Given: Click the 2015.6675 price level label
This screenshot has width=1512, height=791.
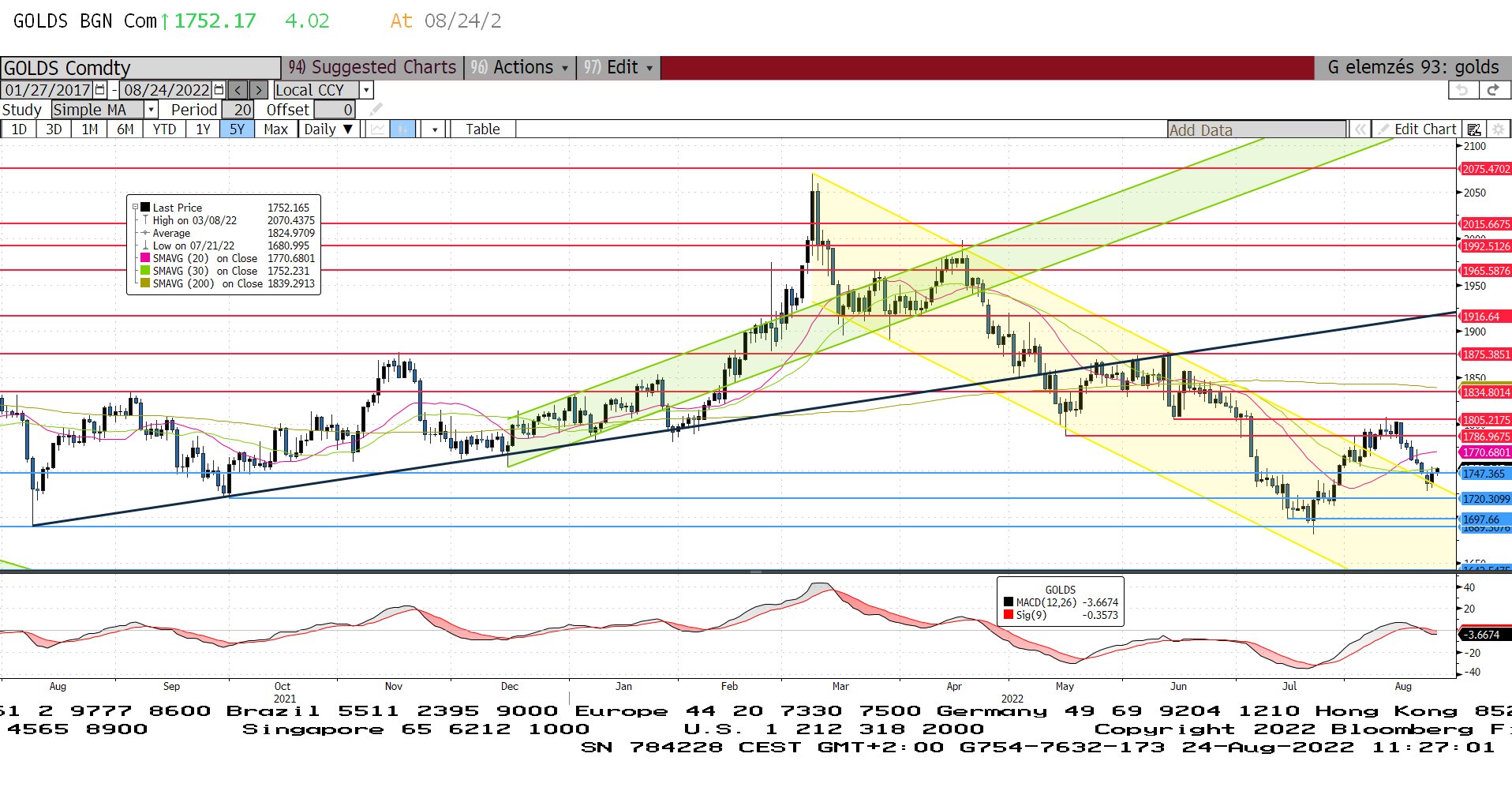Looking at the screenshot, I should click(1486, 224).
